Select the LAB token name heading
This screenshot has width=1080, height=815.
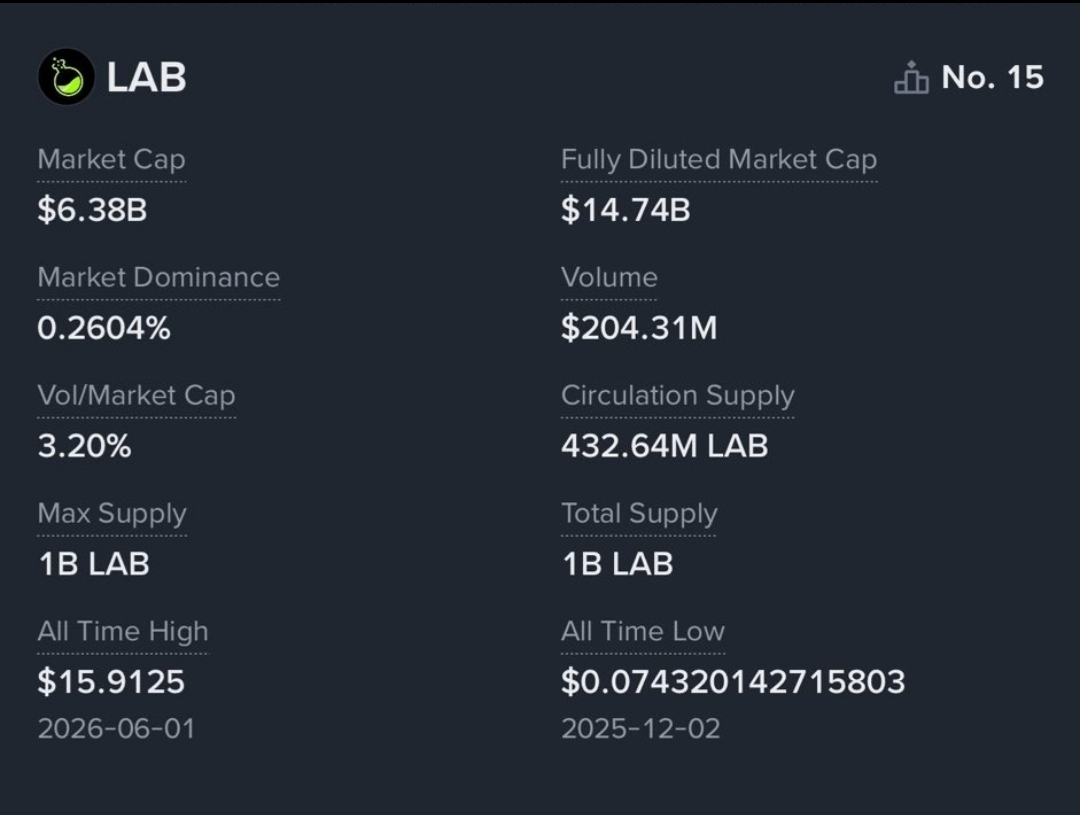click(x=147, y=77)
